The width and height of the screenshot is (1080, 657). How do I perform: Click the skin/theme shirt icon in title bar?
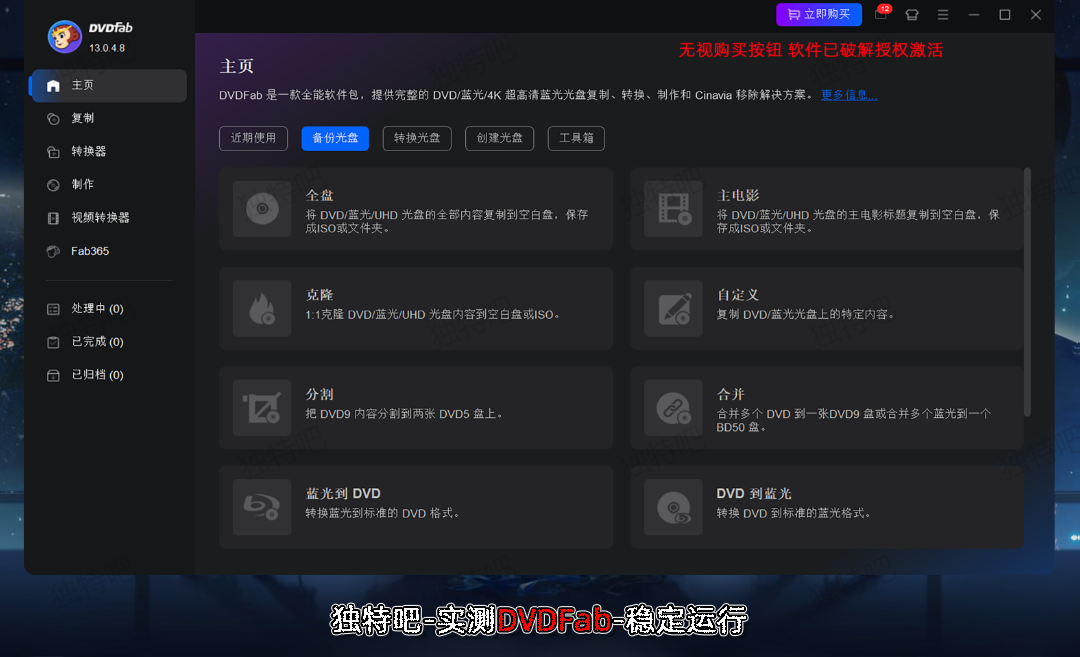911,15
